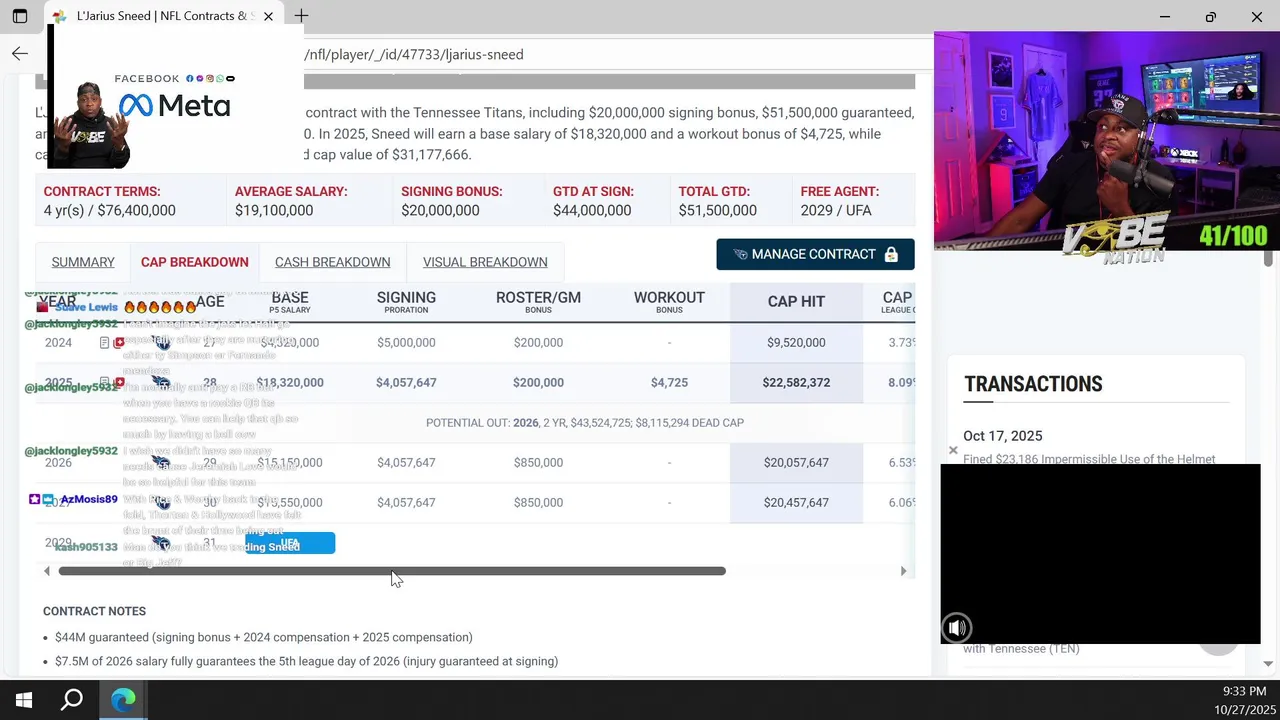Click the table's horizontal scrollbar thumb
Image resolution: width=1280 pixels, height=720 pixels.
(x=392, y=571)
